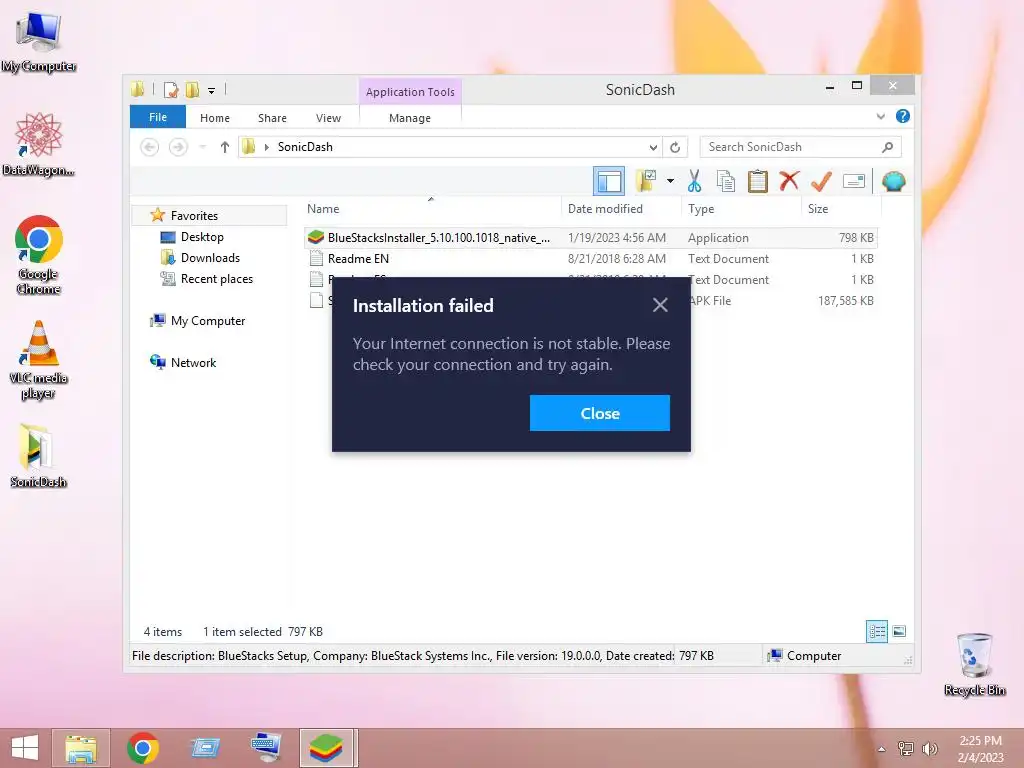
Task: Click the Forward navigation arrow
Action: click(x=178, y=147)
